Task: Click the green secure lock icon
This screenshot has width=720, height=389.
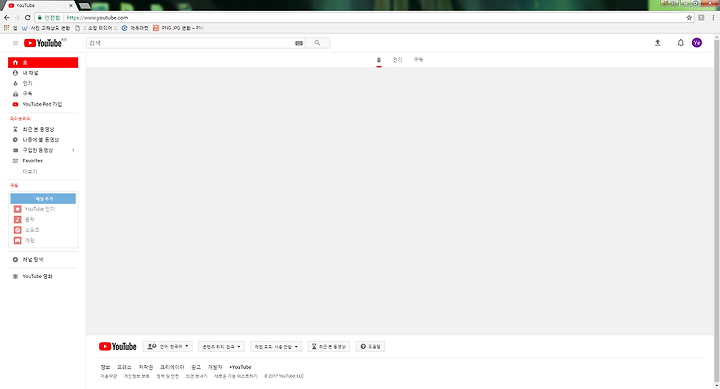Action: (40, 17)
